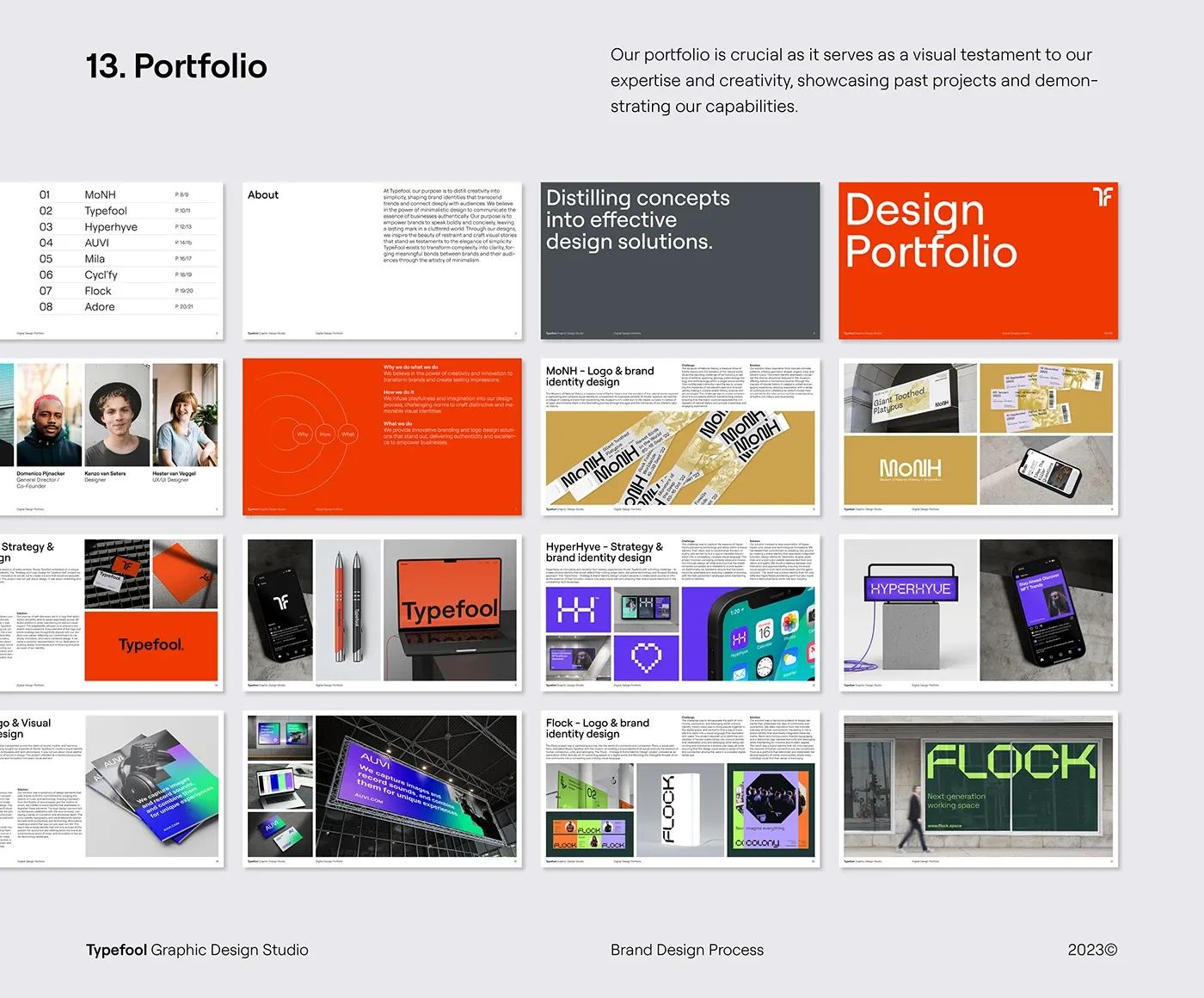Click the "13. Portfolio" heading

[x=176, y=66]
